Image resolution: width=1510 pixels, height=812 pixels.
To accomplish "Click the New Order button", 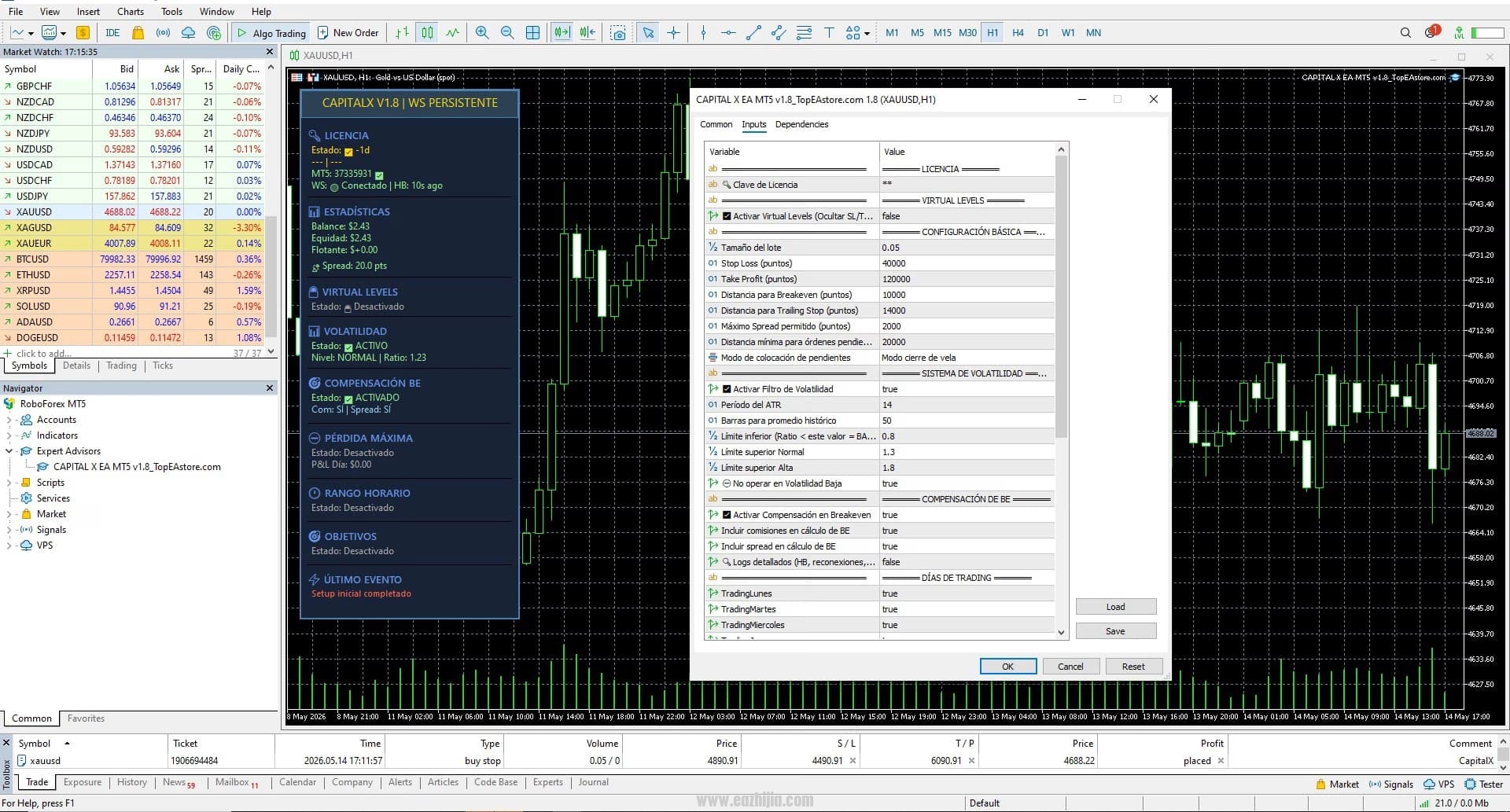I will pyautogui.click(x=348, y=33).
